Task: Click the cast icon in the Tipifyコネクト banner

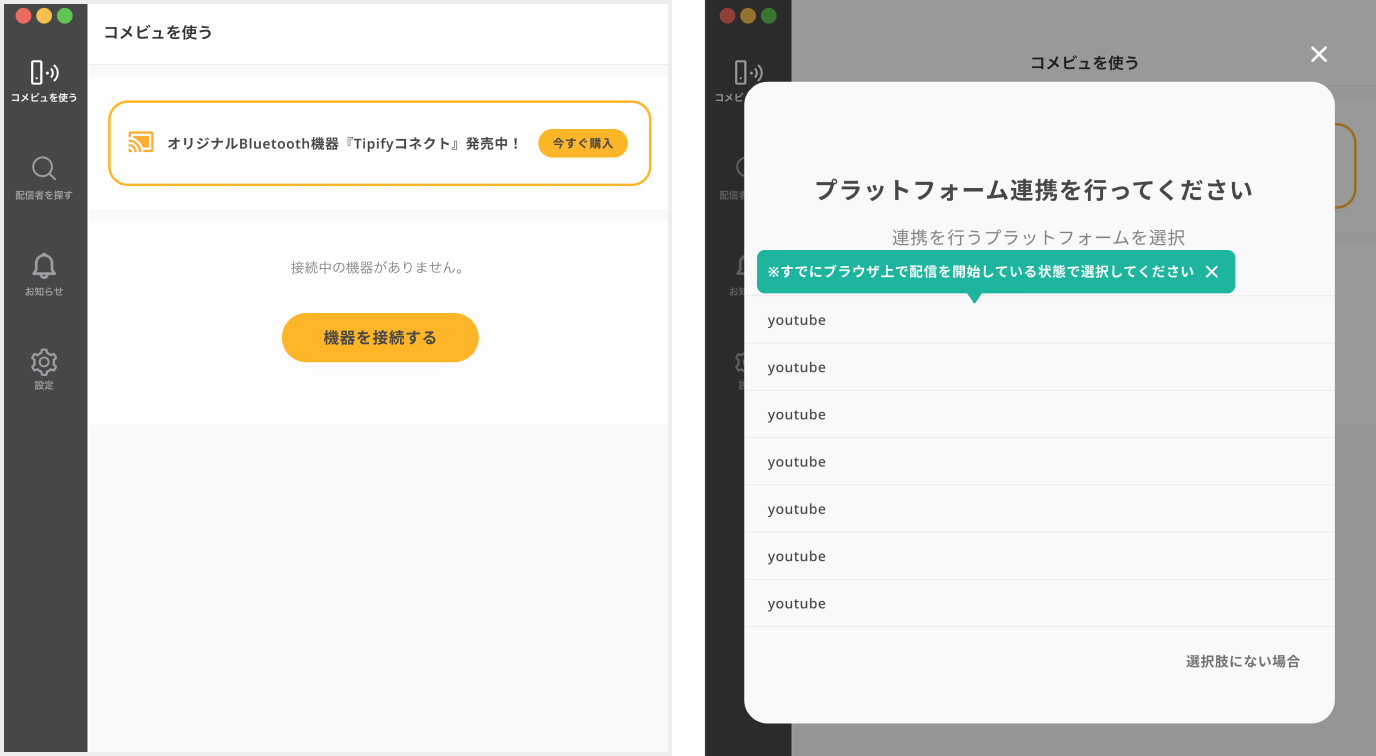Action: (x=141, y=142)
